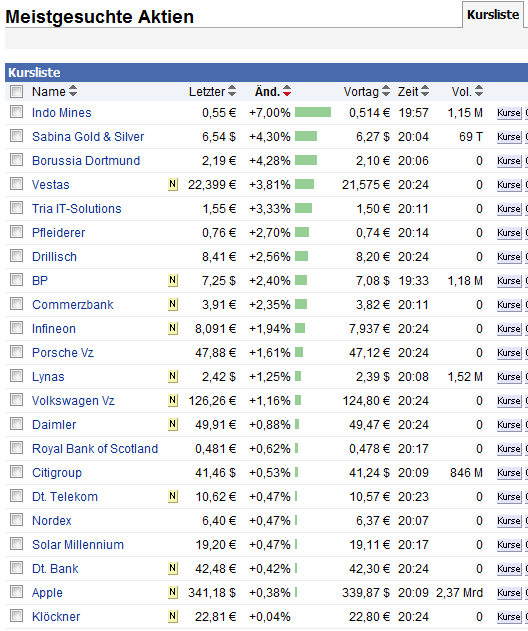This screenshot has height=631, width=528.
Task: Click the +4,30% change value
Action: 270,137
